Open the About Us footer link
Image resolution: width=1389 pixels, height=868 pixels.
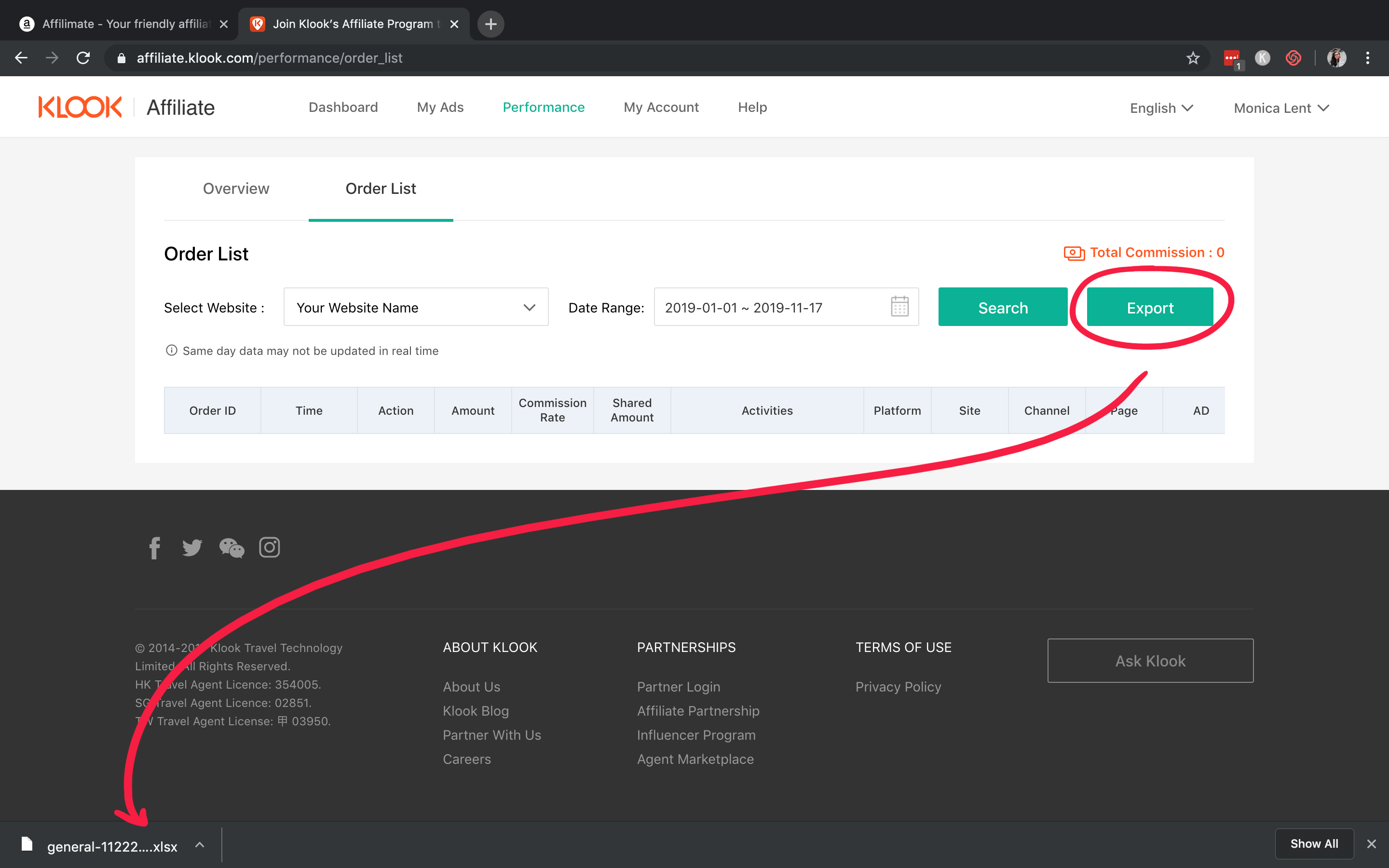471,687
